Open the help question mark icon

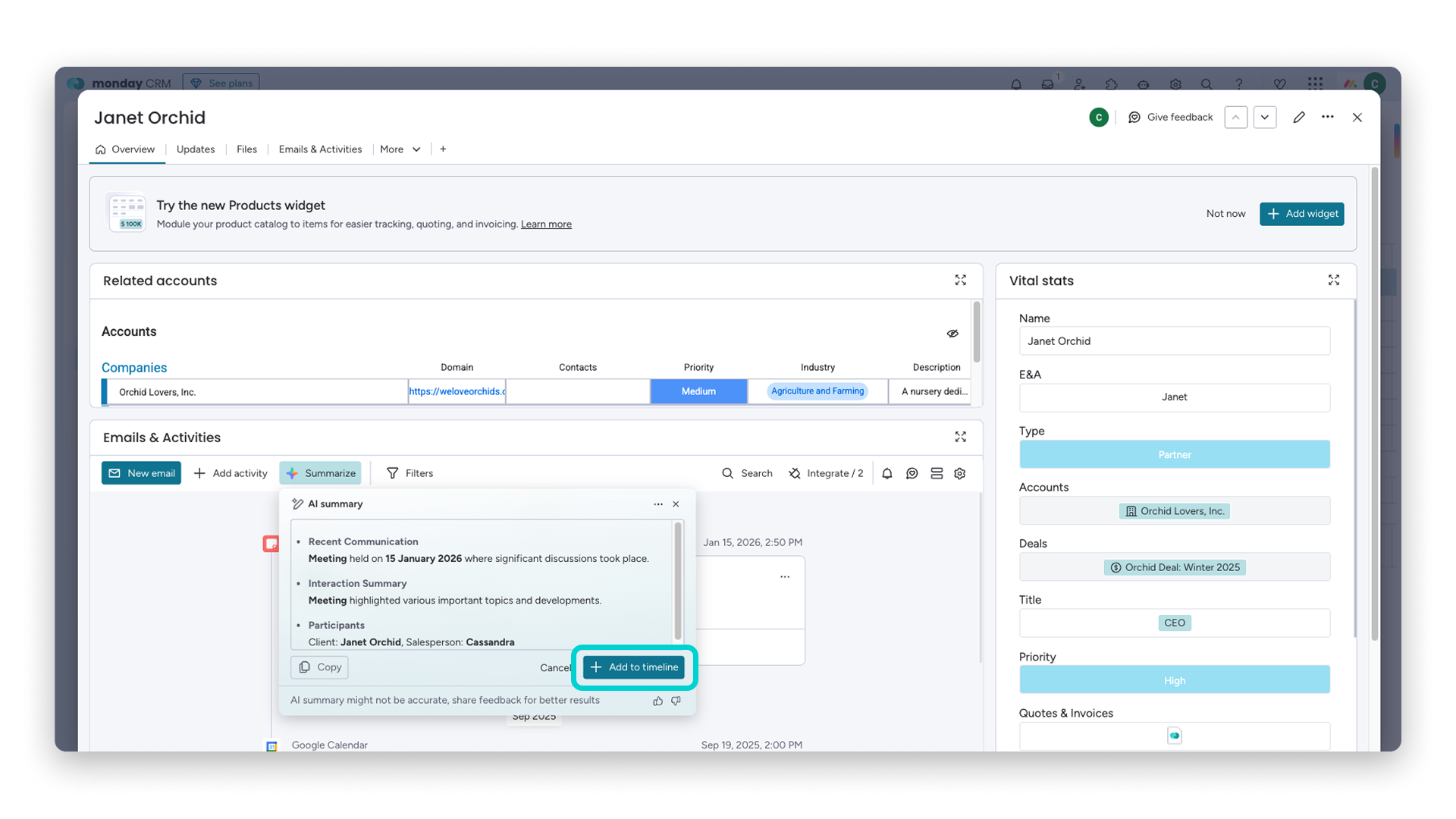pos(1239,84)
